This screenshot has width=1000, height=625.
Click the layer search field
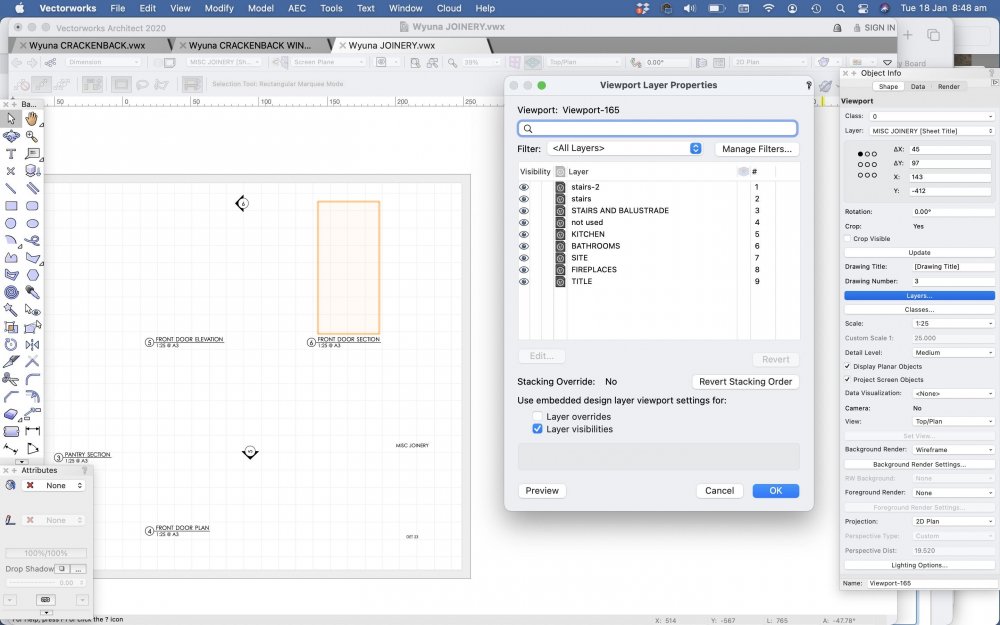click(x=657, y=129)
